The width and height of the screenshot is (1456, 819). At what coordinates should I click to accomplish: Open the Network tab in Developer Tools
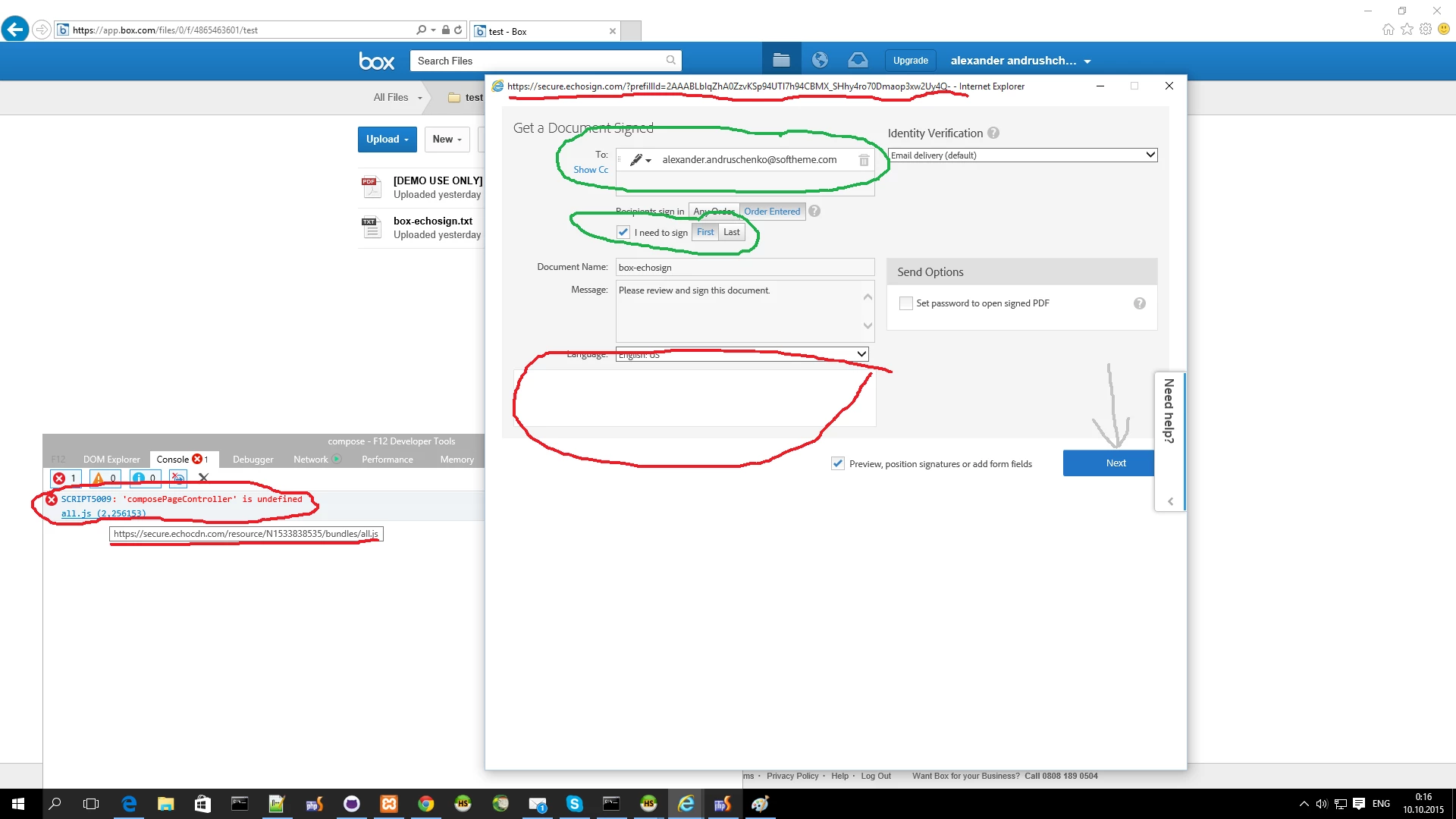click(x=317, y=460)
